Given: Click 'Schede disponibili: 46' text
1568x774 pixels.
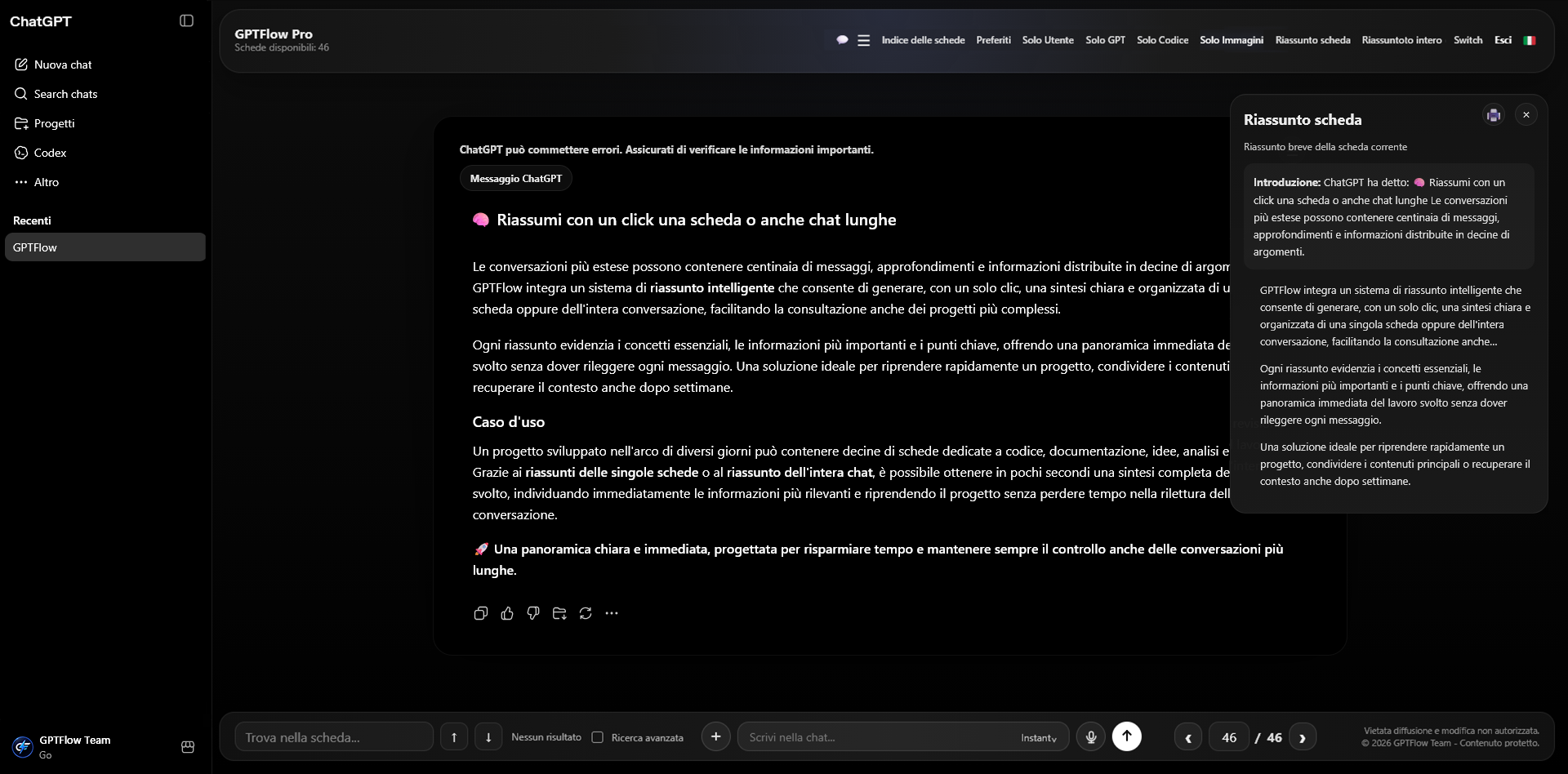Looking at the screenshot, I should point(282,48).
